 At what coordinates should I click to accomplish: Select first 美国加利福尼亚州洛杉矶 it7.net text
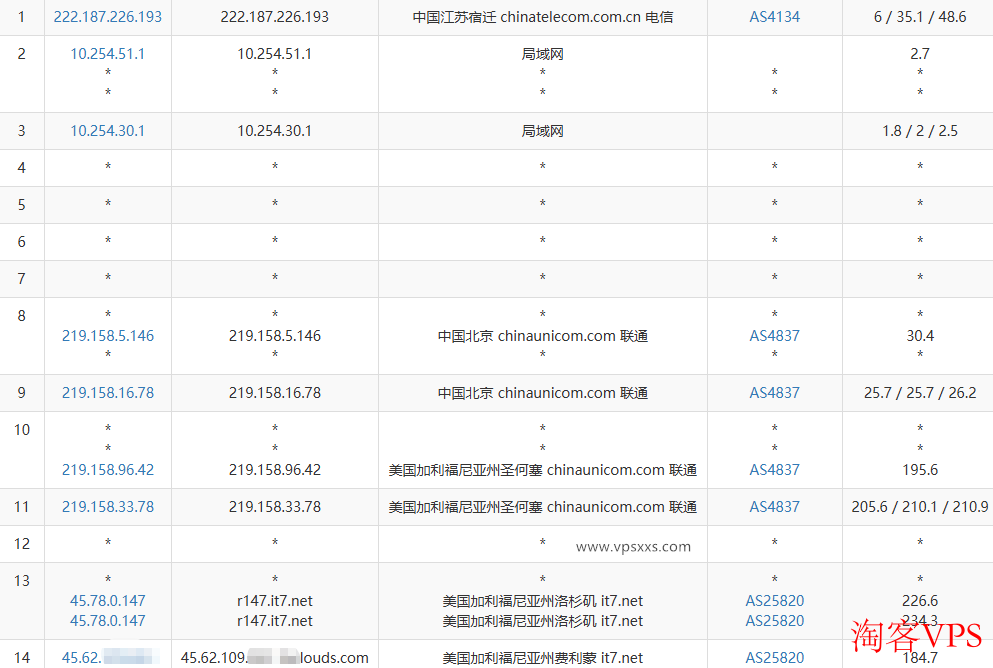tap(543, 601)
